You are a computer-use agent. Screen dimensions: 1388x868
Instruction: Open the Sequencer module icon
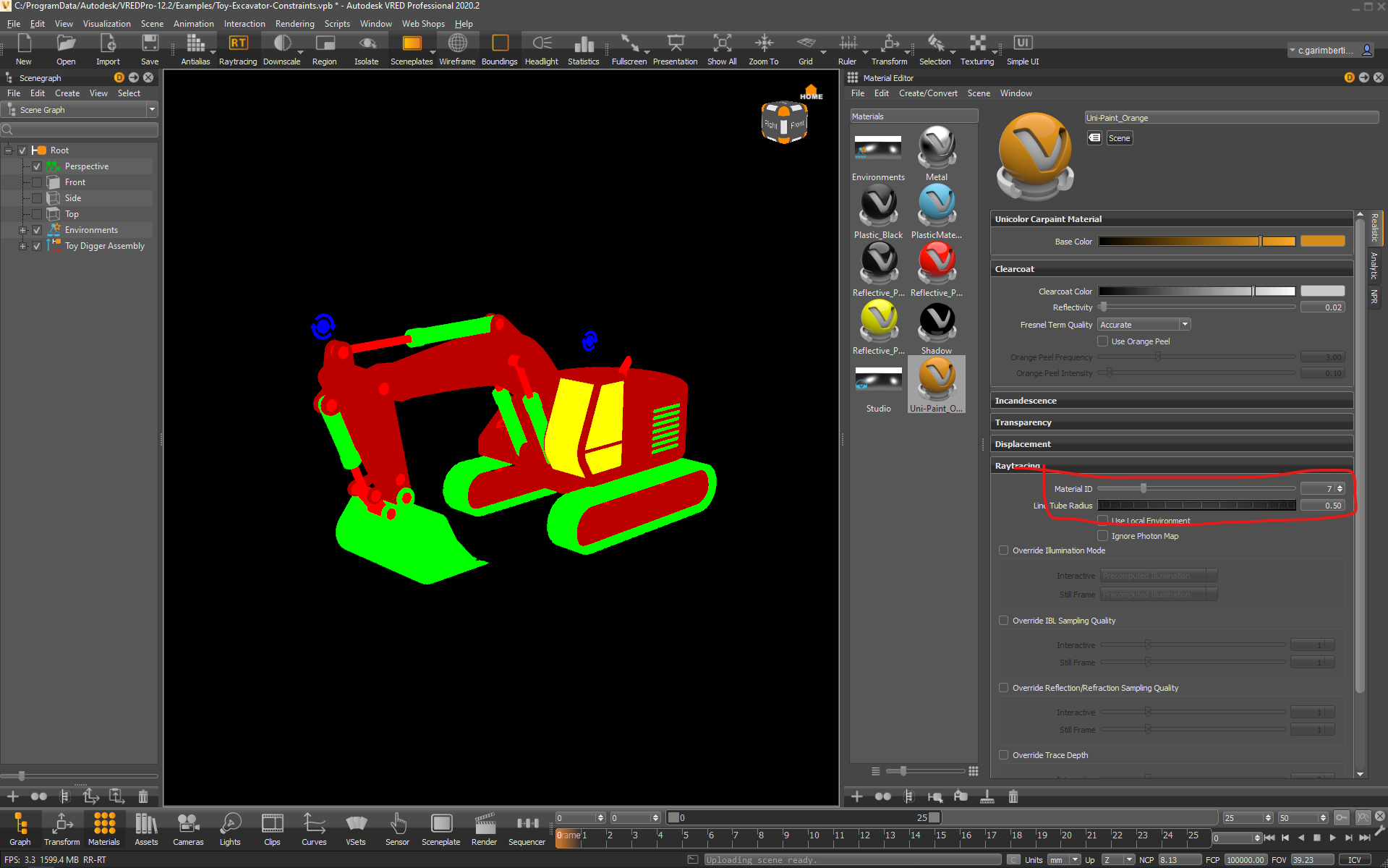point(526,828)
